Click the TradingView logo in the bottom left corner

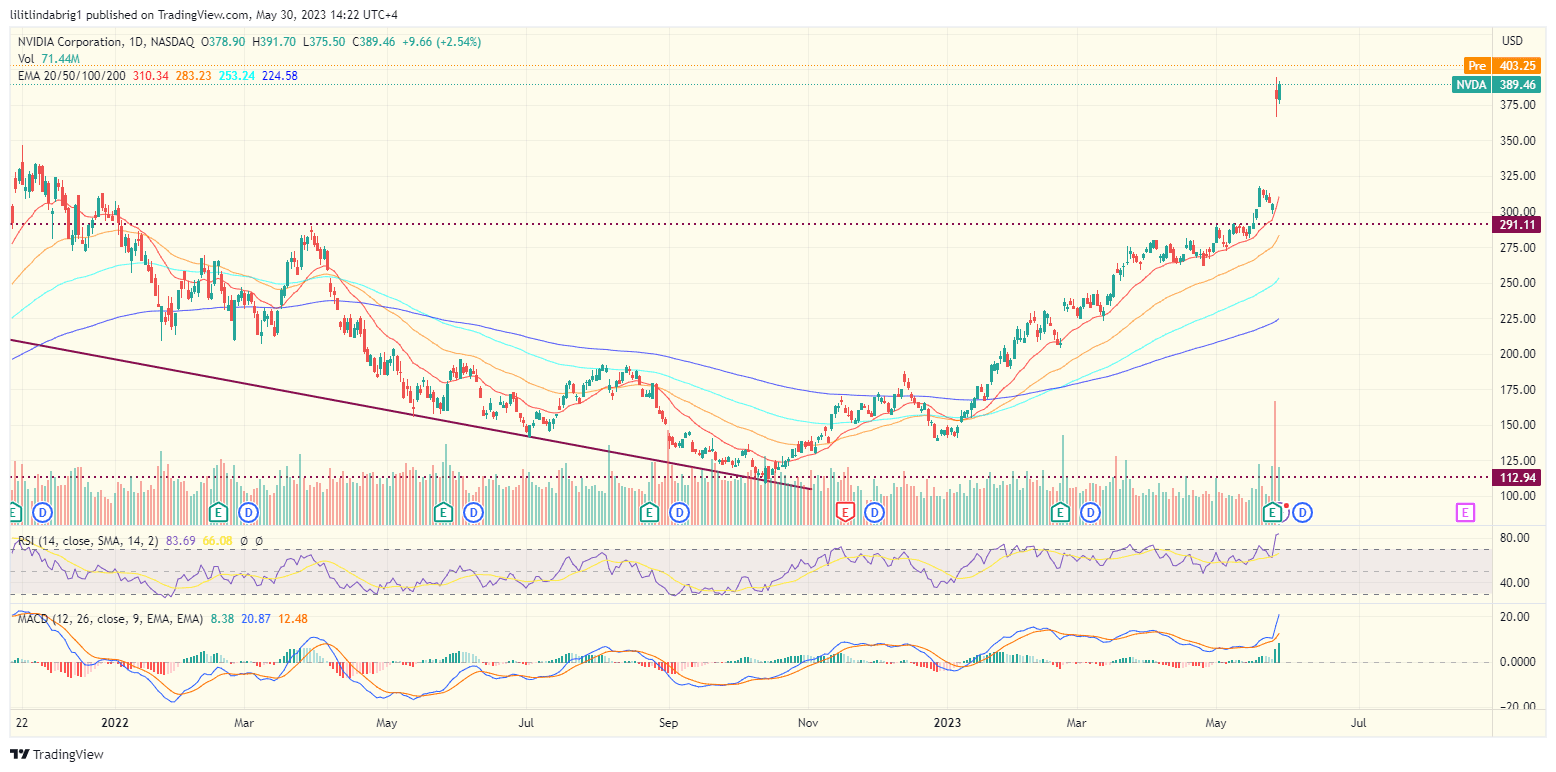pos(20,755)
